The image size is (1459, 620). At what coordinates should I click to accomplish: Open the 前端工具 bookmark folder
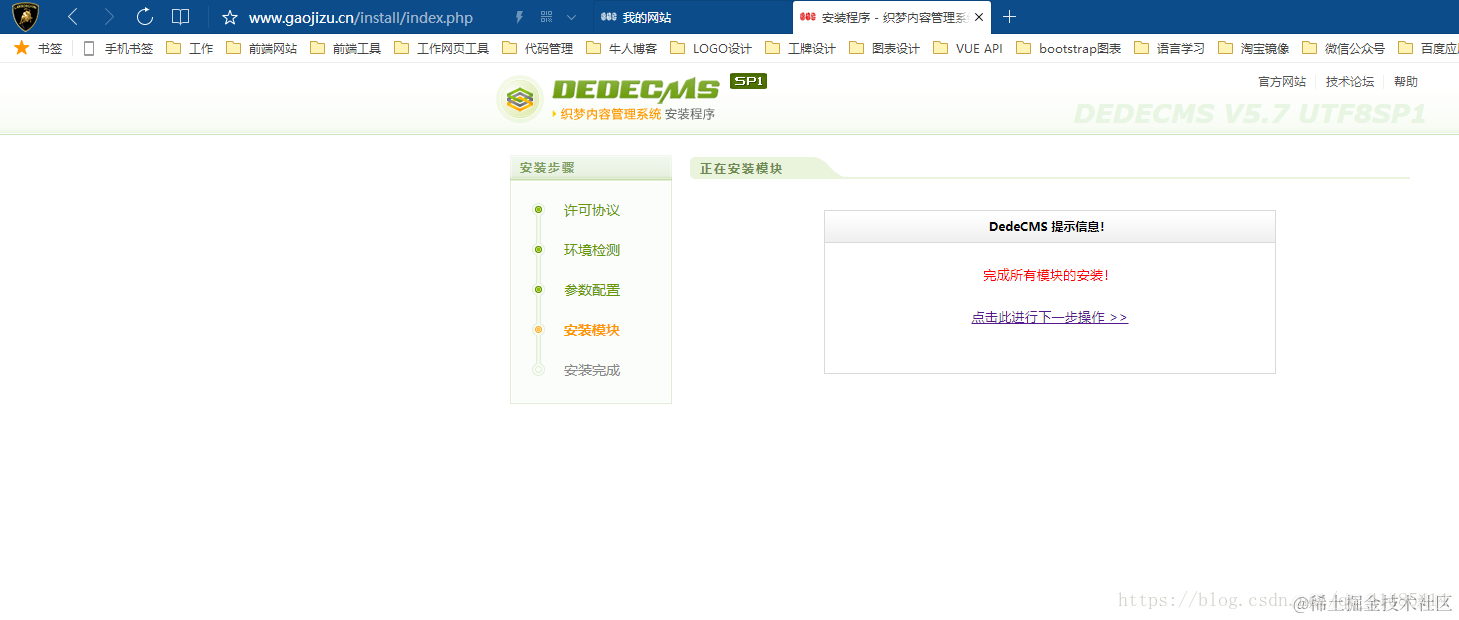(x=346, y=48)
